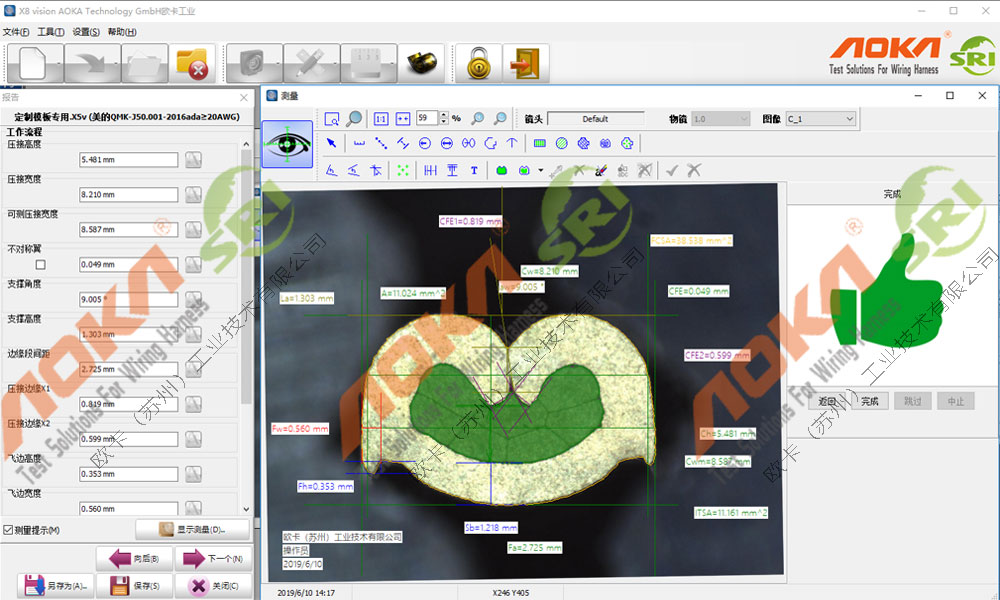This screenshot has width=1000, height=600.
Task: Select the arc measurement tool
Action: coord(490,143)
